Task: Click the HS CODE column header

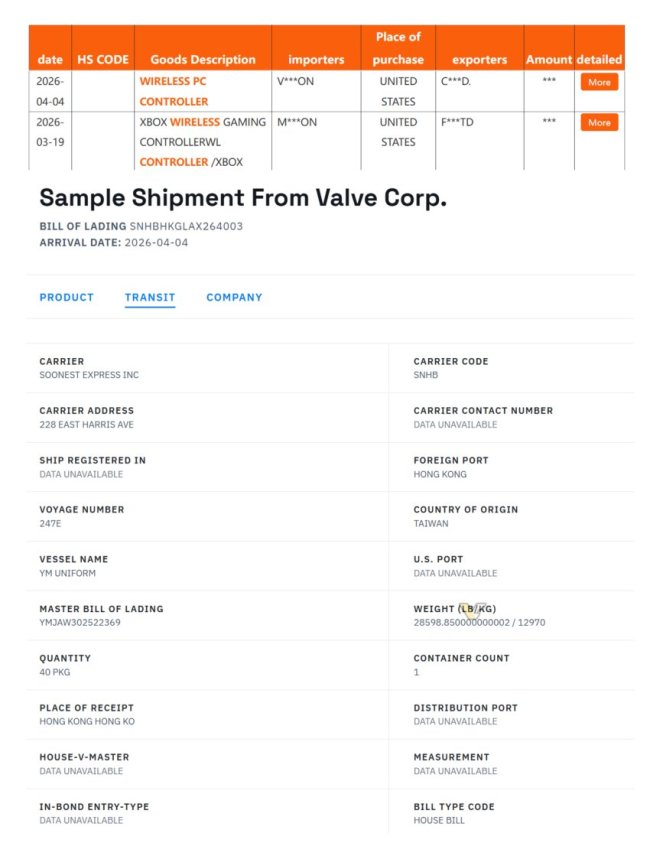Action: pos(103,59)
